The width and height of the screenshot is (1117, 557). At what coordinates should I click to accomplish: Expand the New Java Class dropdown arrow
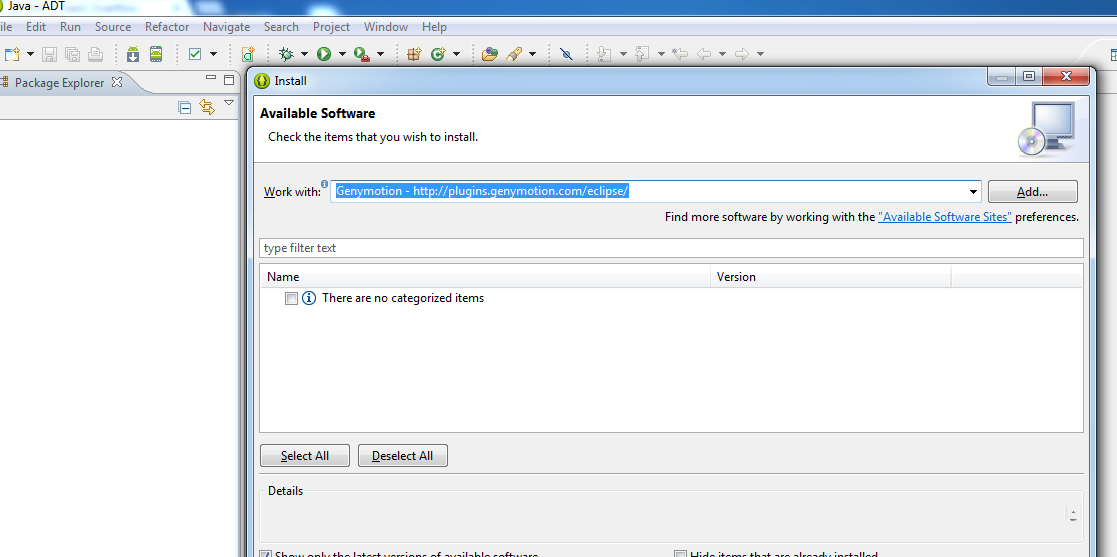click(x=456, y=54)
